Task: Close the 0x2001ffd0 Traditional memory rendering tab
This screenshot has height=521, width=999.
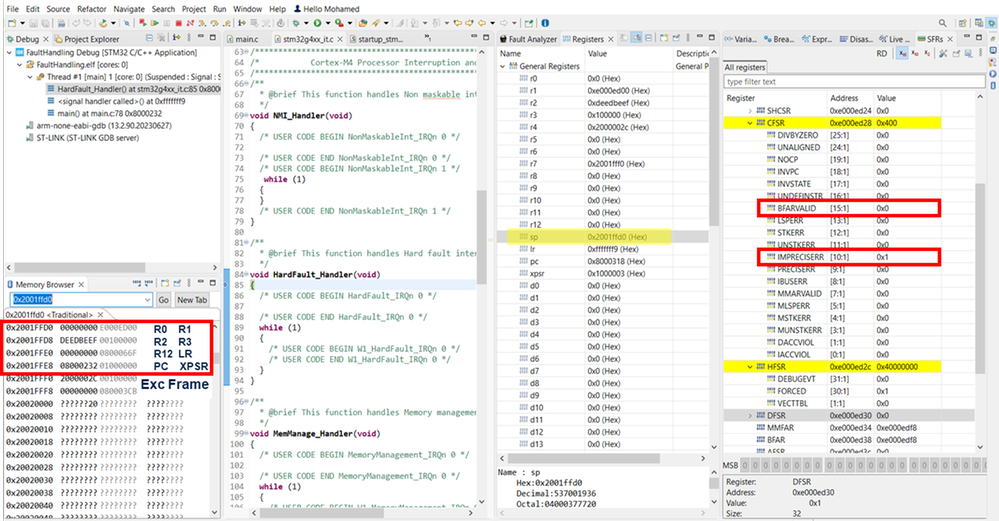Action: (x=100, y=315)
